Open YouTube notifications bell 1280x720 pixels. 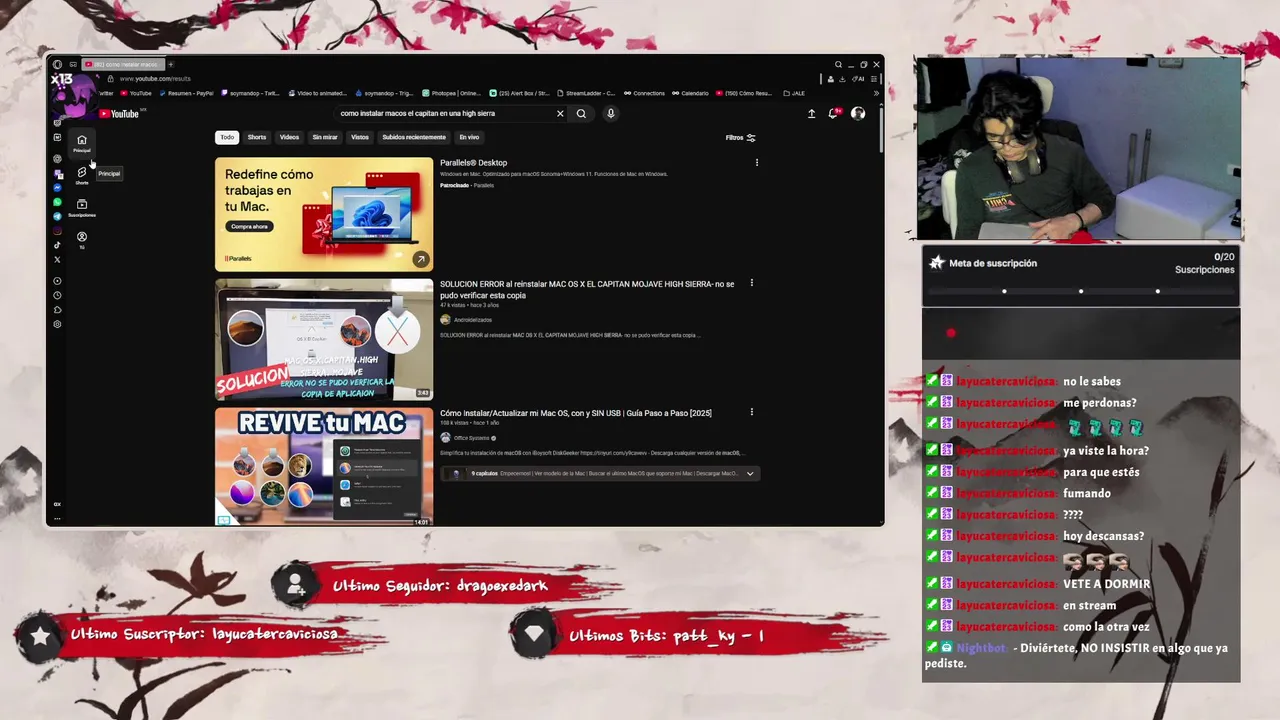tap(833, 113)
